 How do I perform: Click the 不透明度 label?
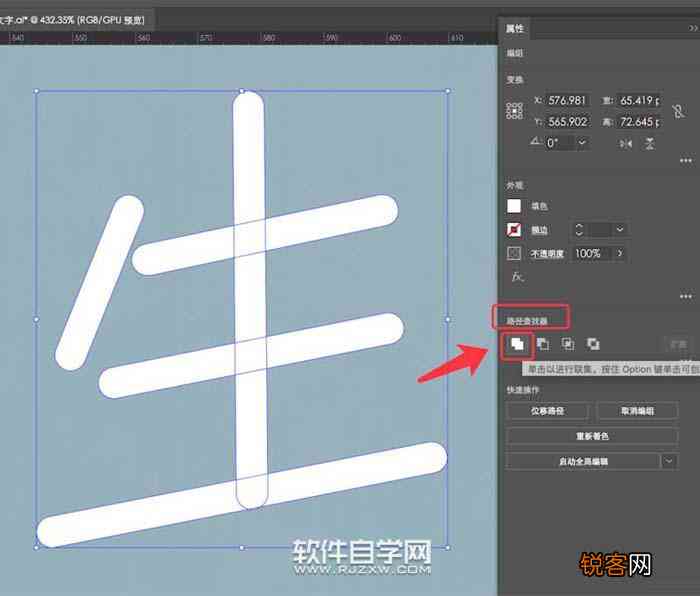tap(547, 254)
